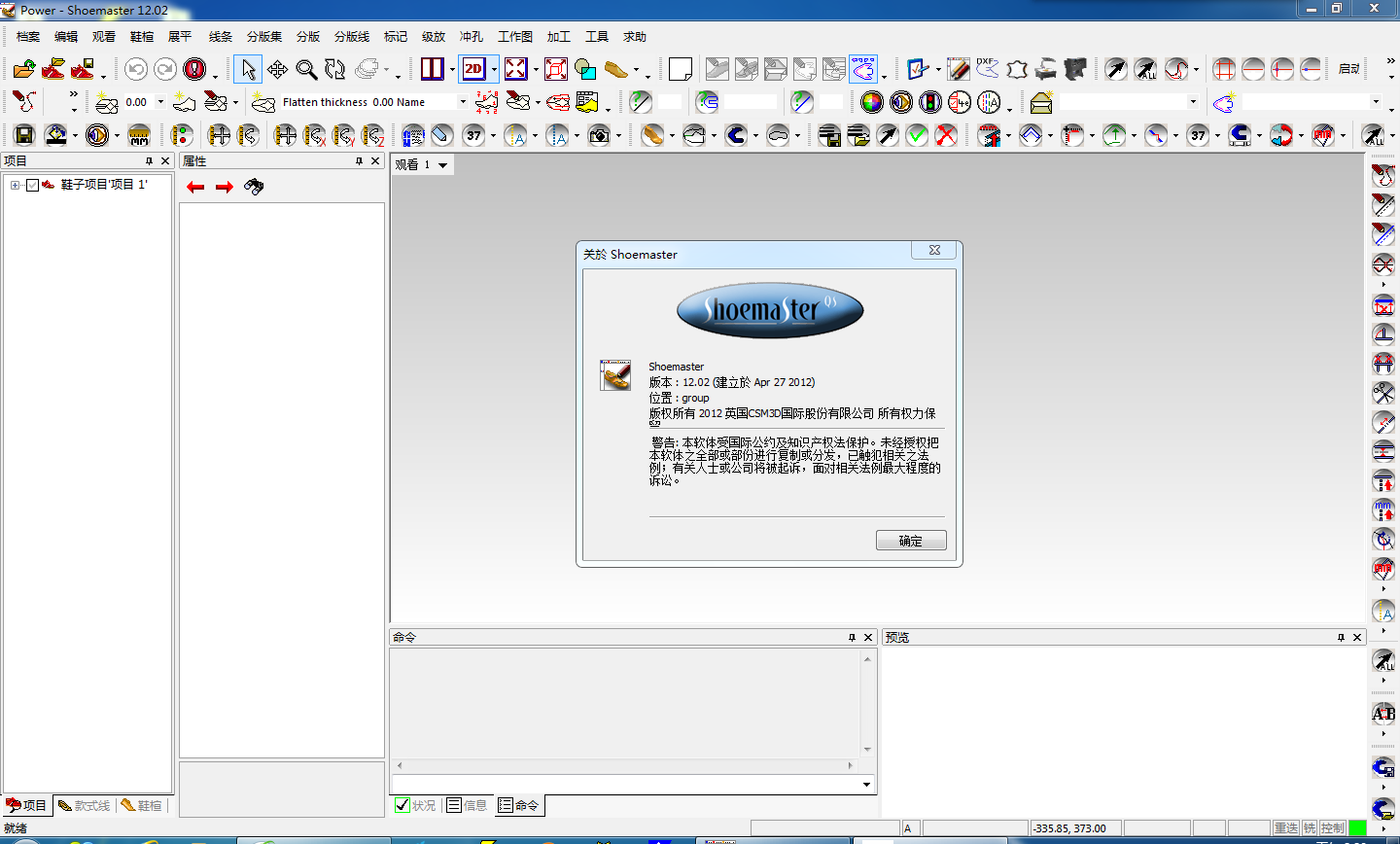This screenshot has width=1400, height=844.
Task: Open the 求助 help menu
Action: tap(635, 37)
